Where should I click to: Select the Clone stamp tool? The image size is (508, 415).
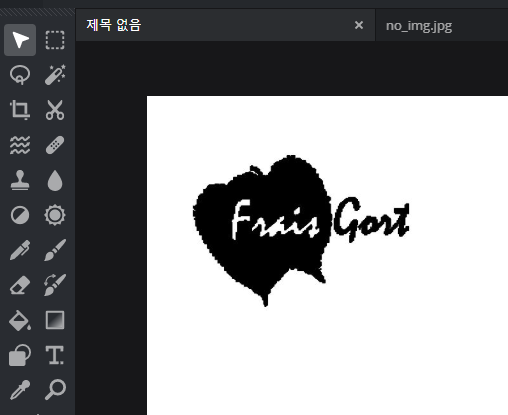20,180
